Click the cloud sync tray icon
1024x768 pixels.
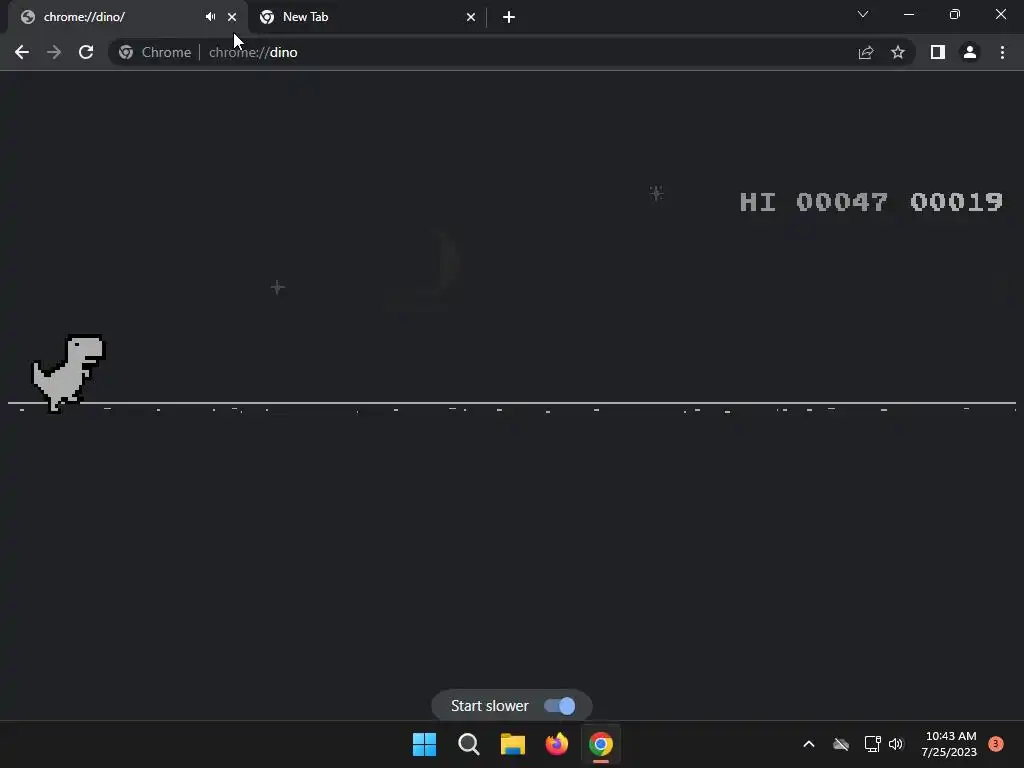tap(841, 744)
